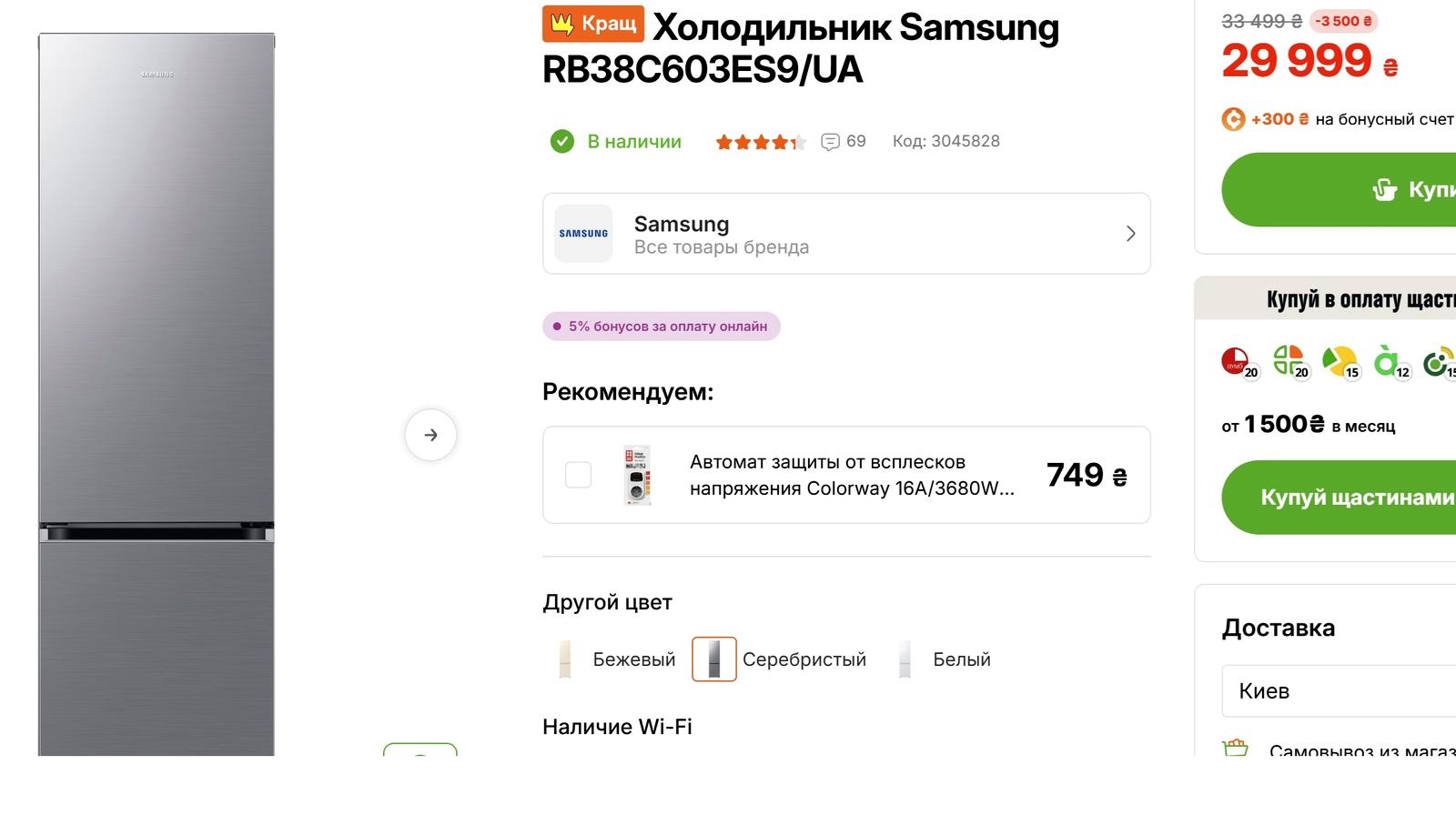1456x825 pixels.
Task: Check the Colorway surge protector checkbox
Action: point(578,475)
